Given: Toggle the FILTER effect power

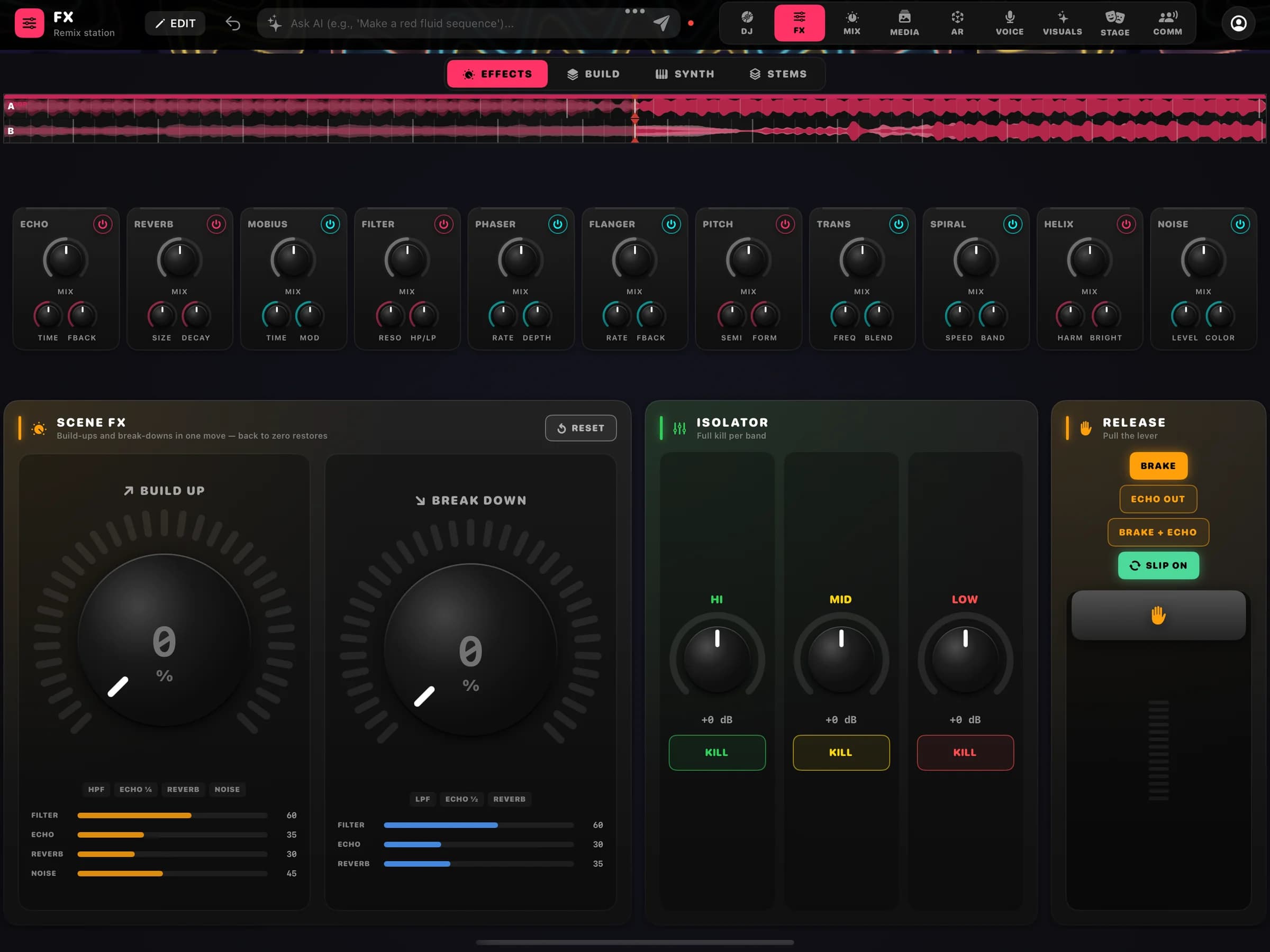Looking at the screenshot, I should (444, 224).
